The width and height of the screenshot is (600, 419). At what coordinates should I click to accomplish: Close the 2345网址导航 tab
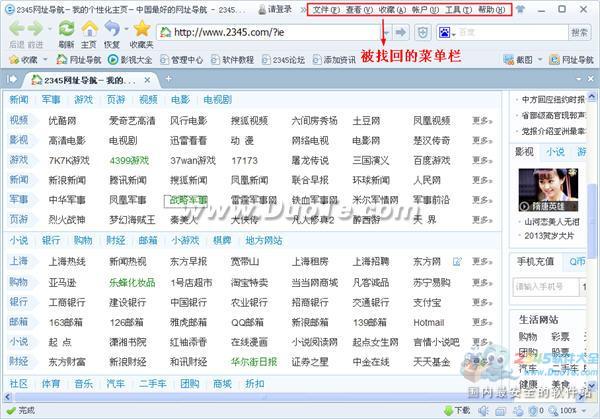[x=147, y=80]
